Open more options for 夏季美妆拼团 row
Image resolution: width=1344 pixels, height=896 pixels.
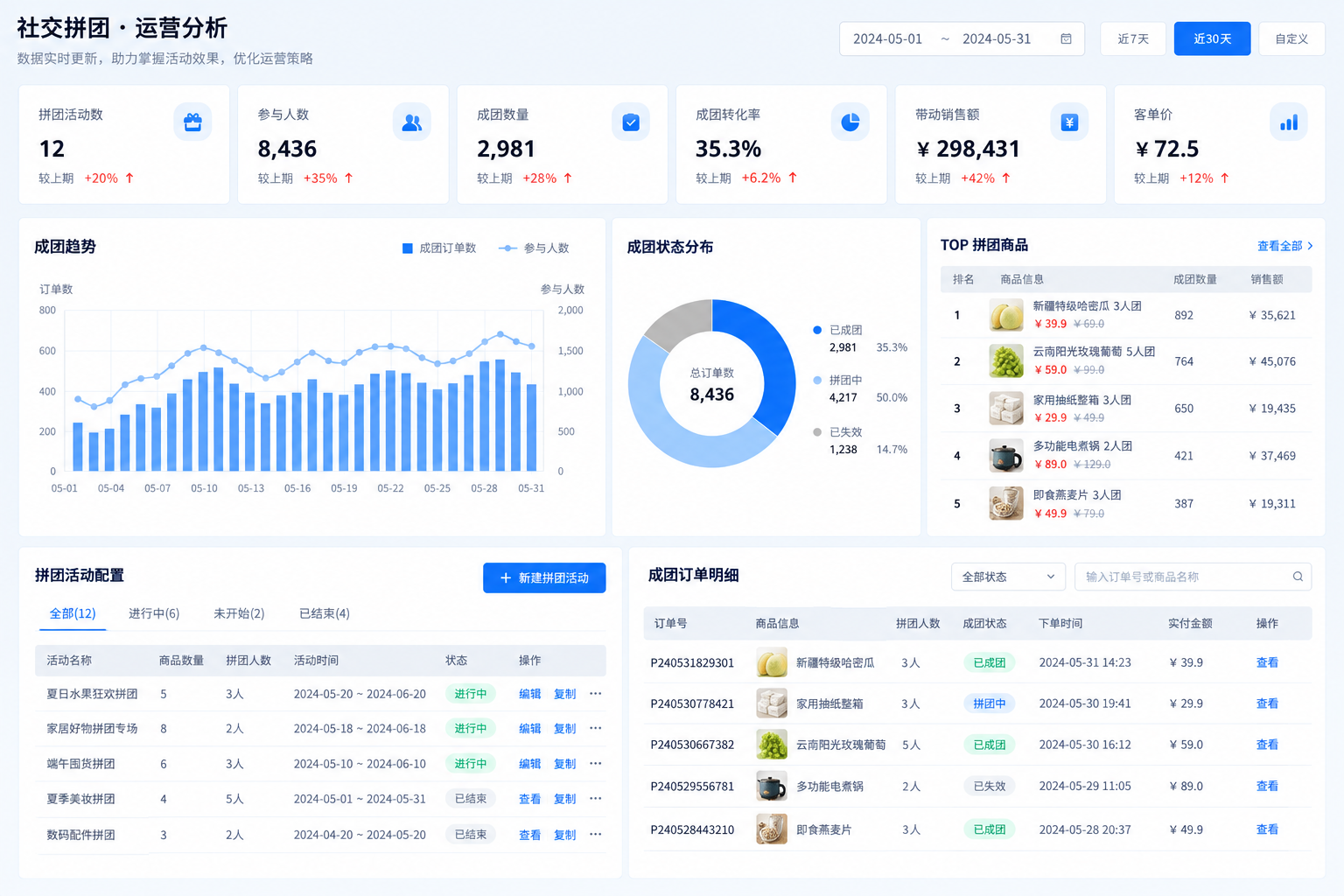point(596,799)
